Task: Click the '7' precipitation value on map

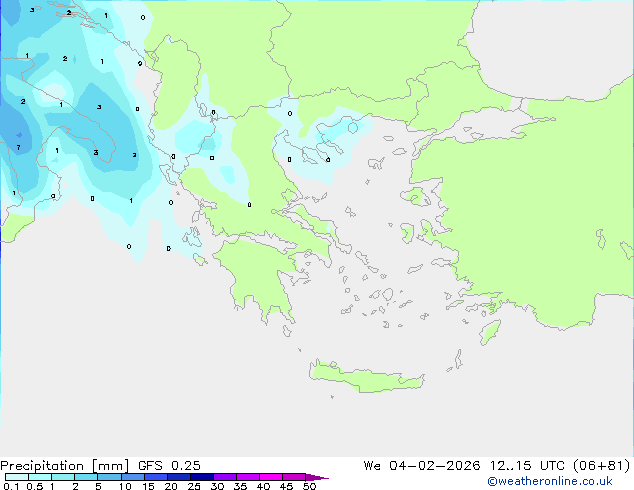Action: tap(18, 148)
